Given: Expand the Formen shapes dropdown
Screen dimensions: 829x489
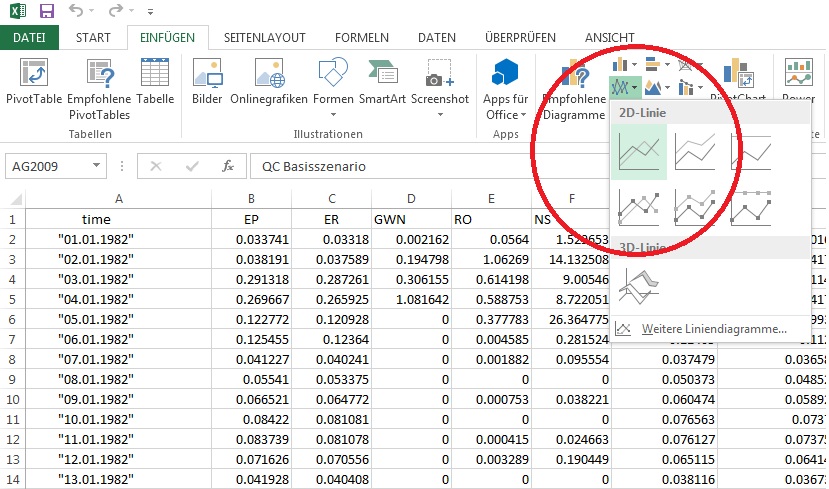Looking at the screenshot, I should [333, 114].
